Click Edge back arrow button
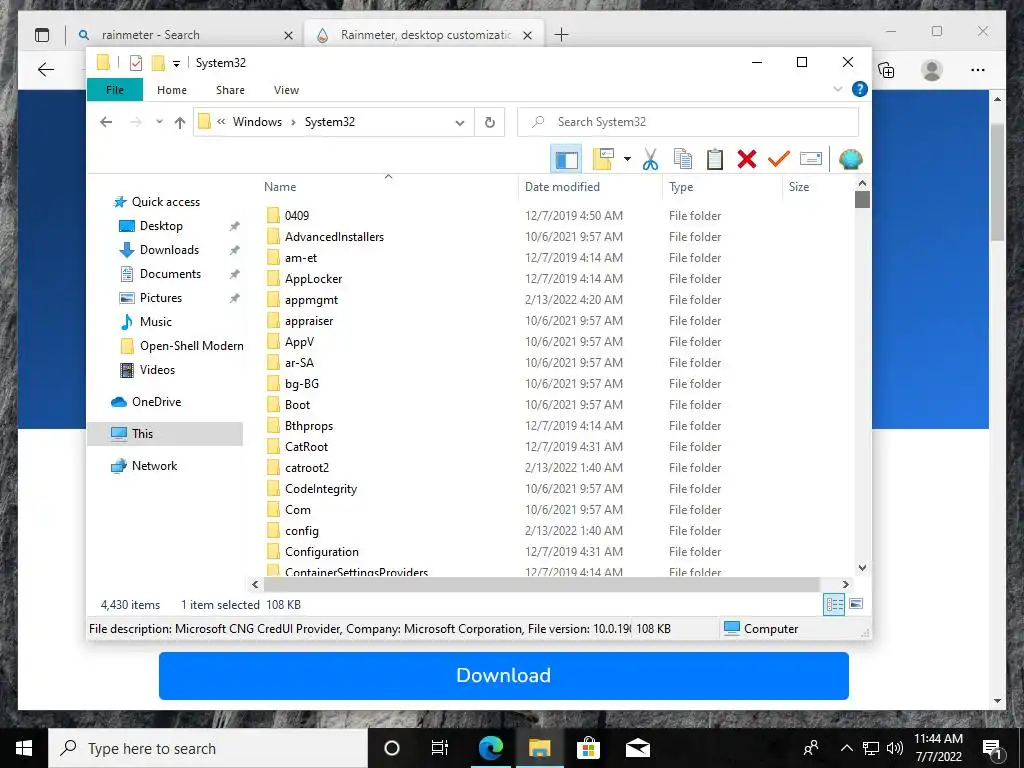Image resolution: width=1024 pixels, height=768 pixels. (x=46, y=69)
